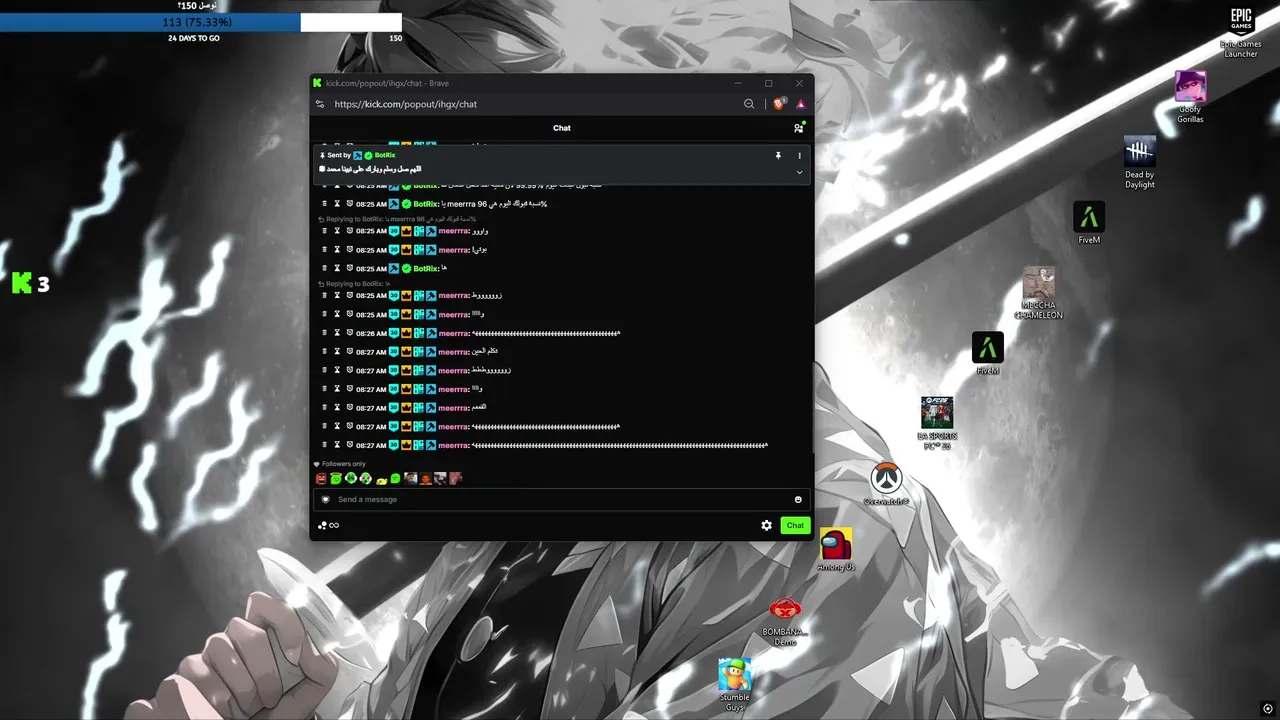Click the heart shield icon left of the message box
This screenshot has height=720, width=1280.
325,499
